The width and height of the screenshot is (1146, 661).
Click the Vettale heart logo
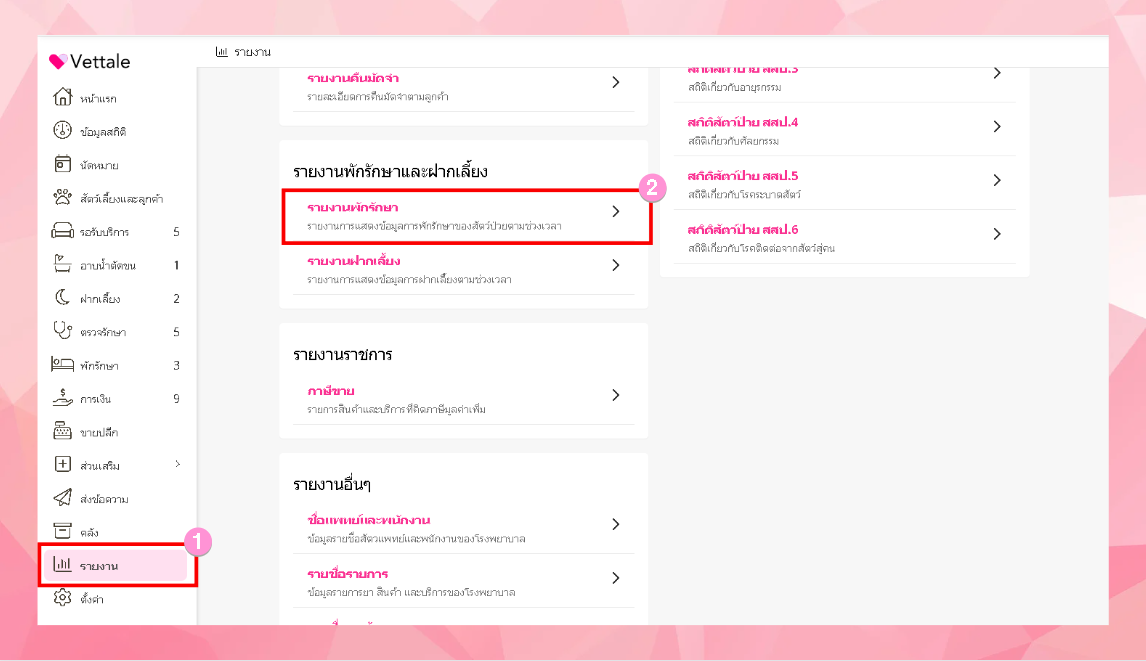58,61
